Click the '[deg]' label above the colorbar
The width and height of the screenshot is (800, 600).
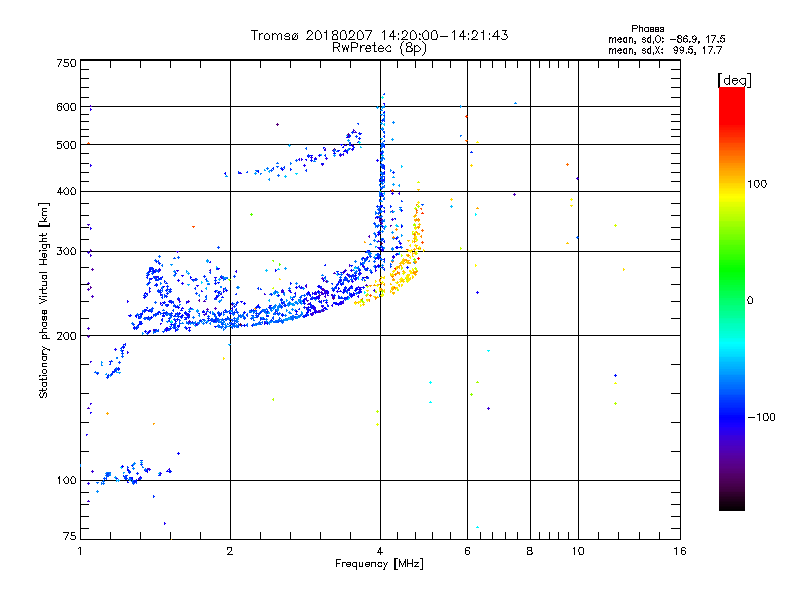(734, 80)
